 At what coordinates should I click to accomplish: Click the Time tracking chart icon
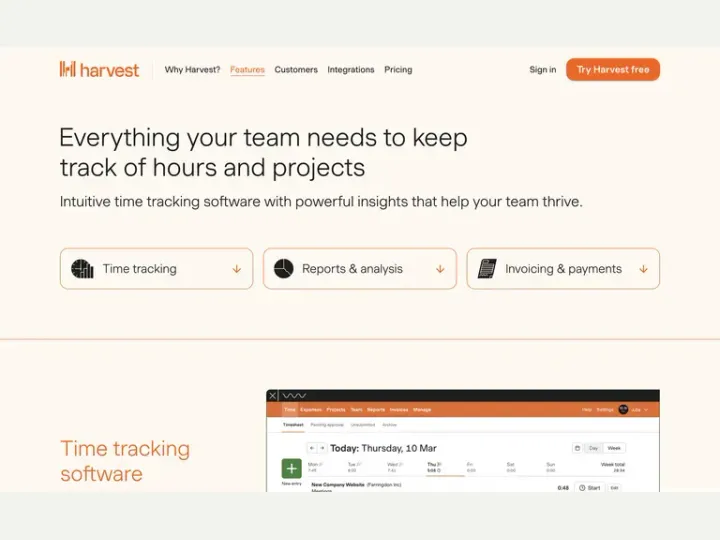82,269
